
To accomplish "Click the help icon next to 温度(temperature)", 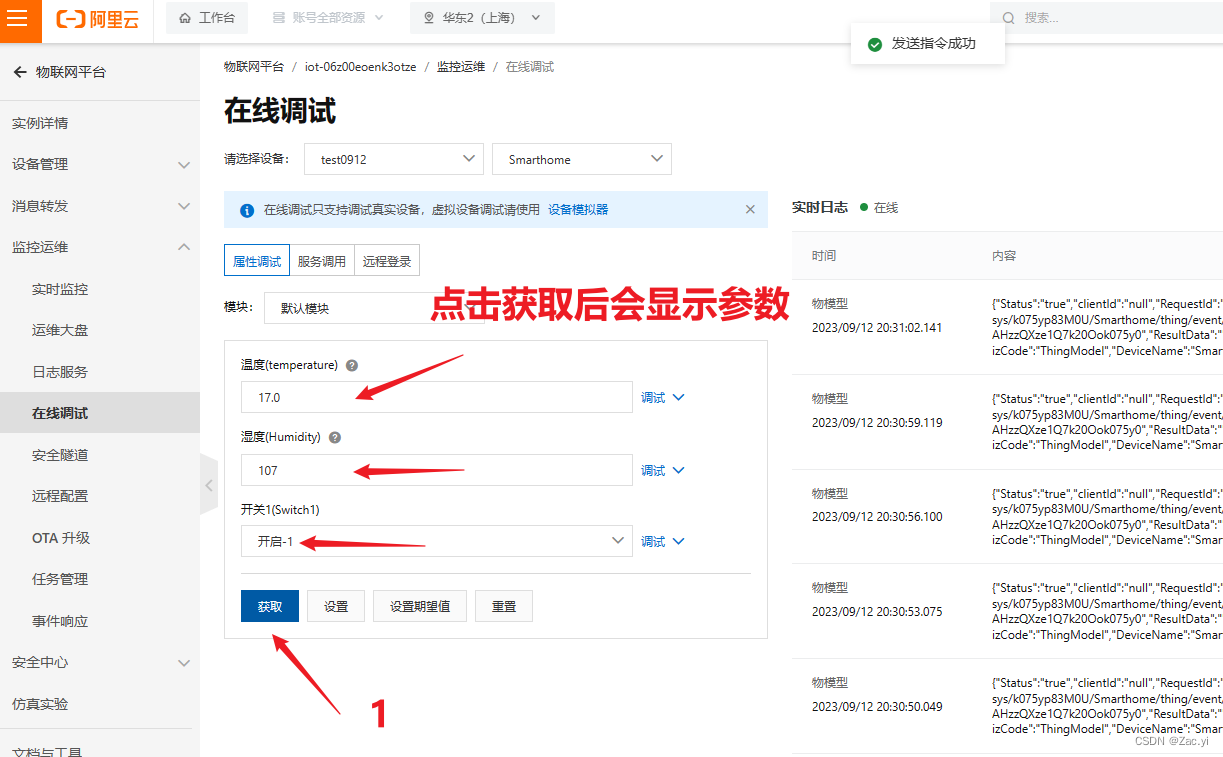I will pos(351,365).
